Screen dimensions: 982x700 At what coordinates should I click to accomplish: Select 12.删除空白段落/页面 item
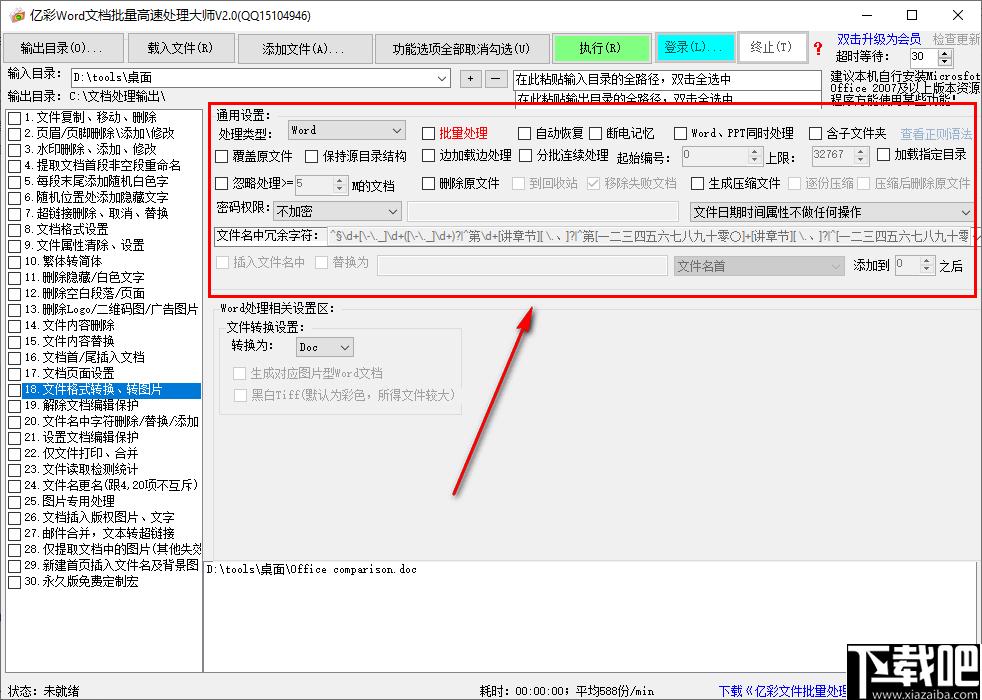click(85, 293)
